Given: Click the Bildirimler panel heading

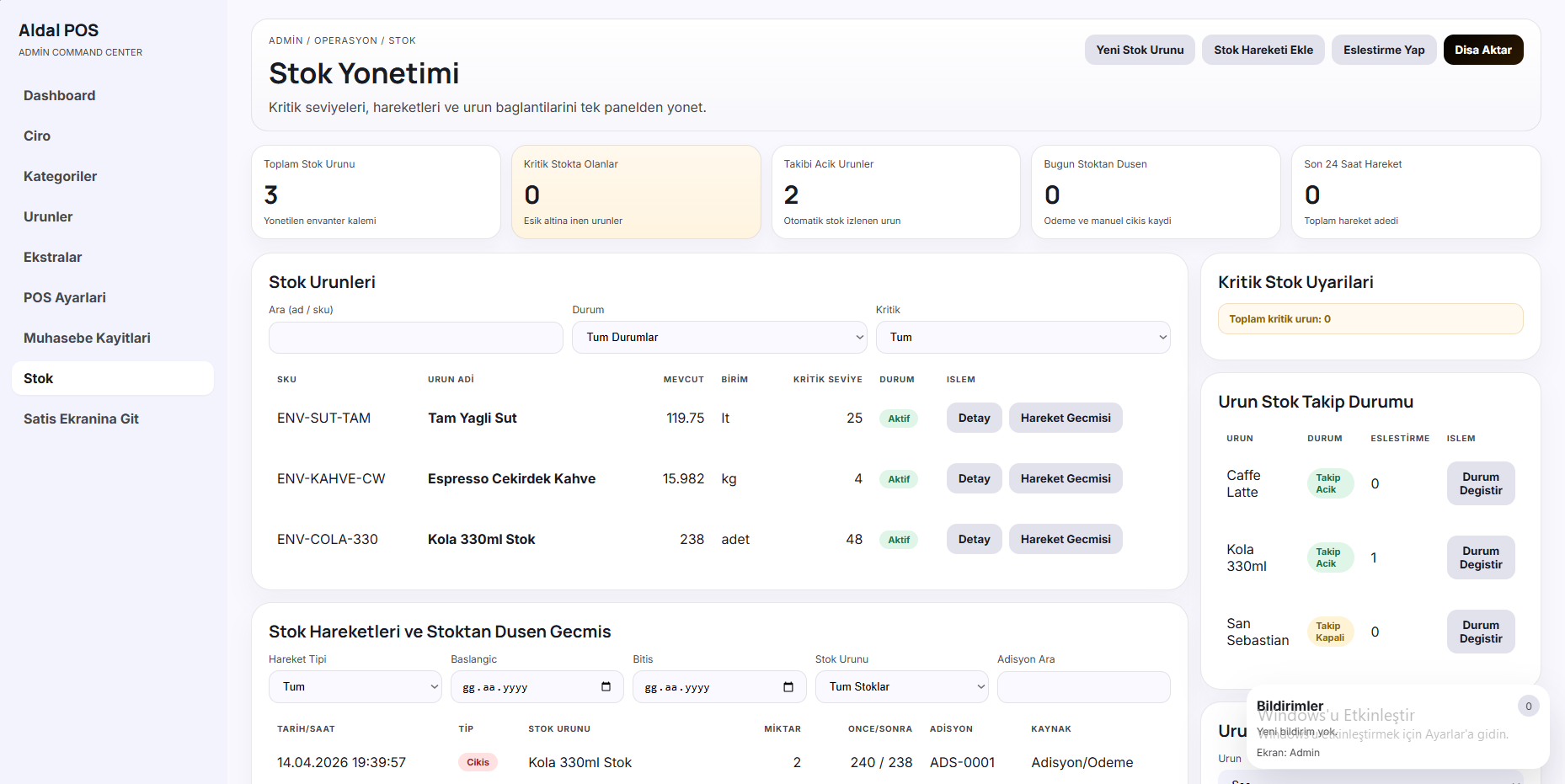Looking at the screenshot, I should 1290,706.
